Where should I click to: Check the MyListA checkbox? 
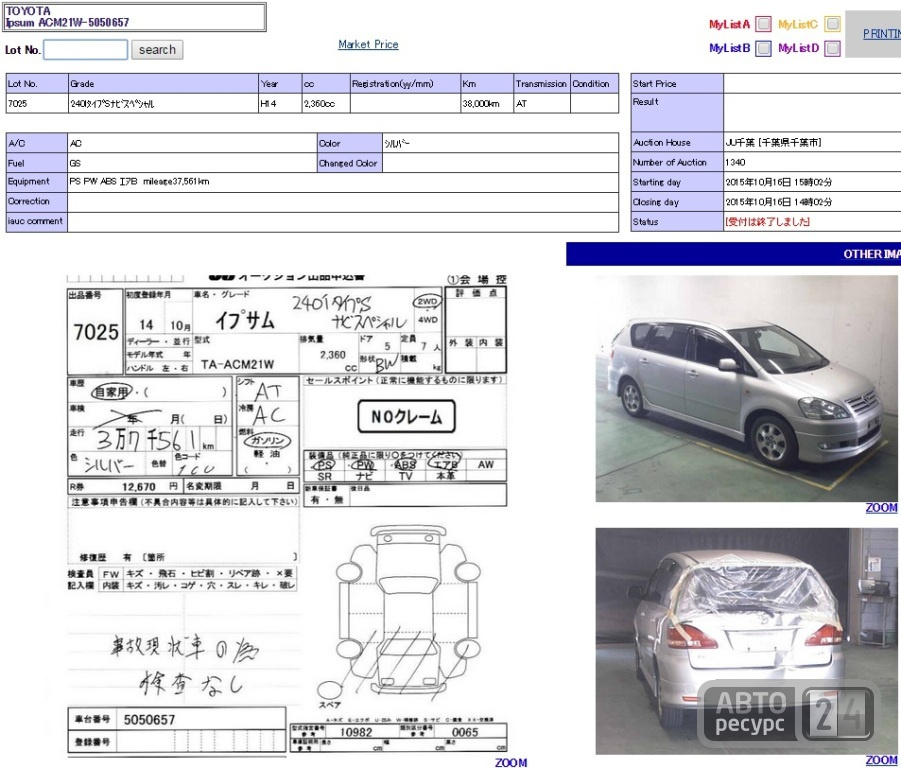(763, 24)
